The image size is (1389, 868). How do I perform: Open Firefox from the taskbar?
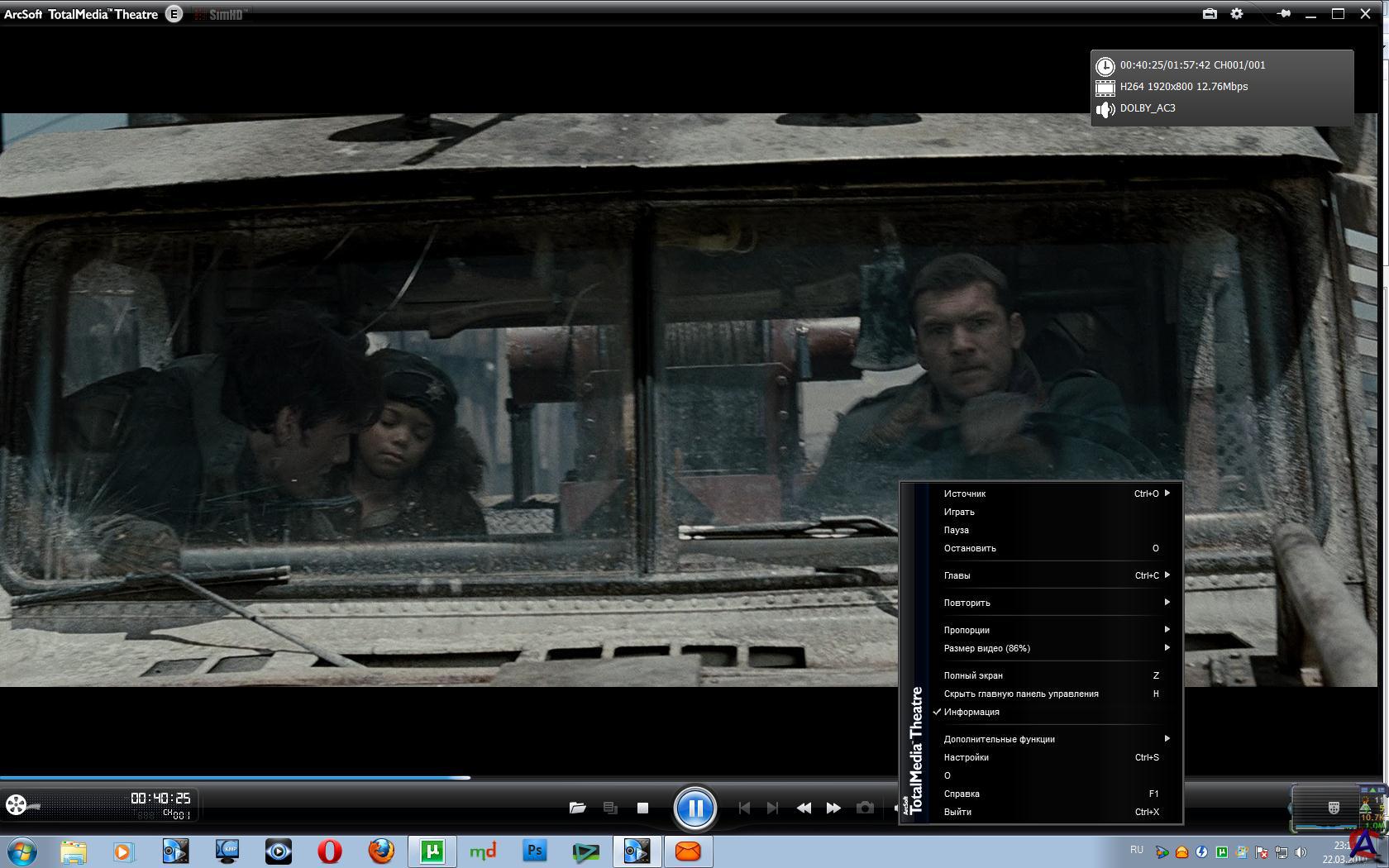pyautogui.click(x=381, y=851)
